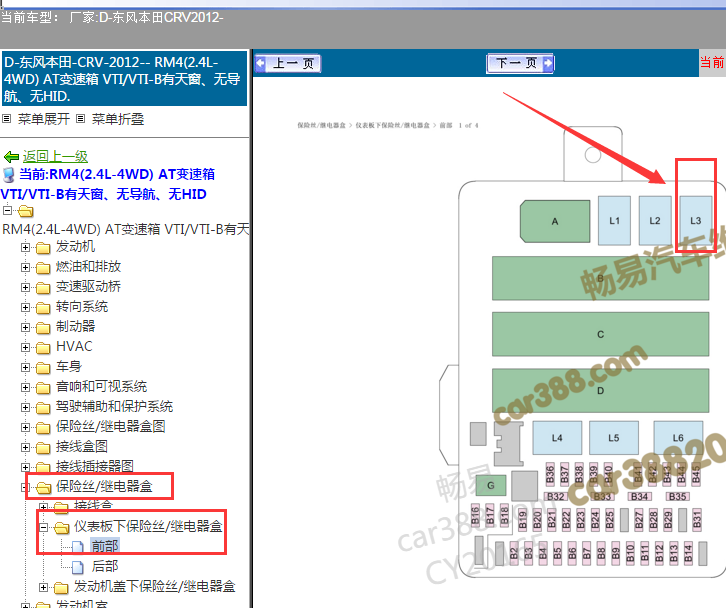Expand the 发动机 folder node
This screenshot has height=608, width=726.
pos(25,247)
